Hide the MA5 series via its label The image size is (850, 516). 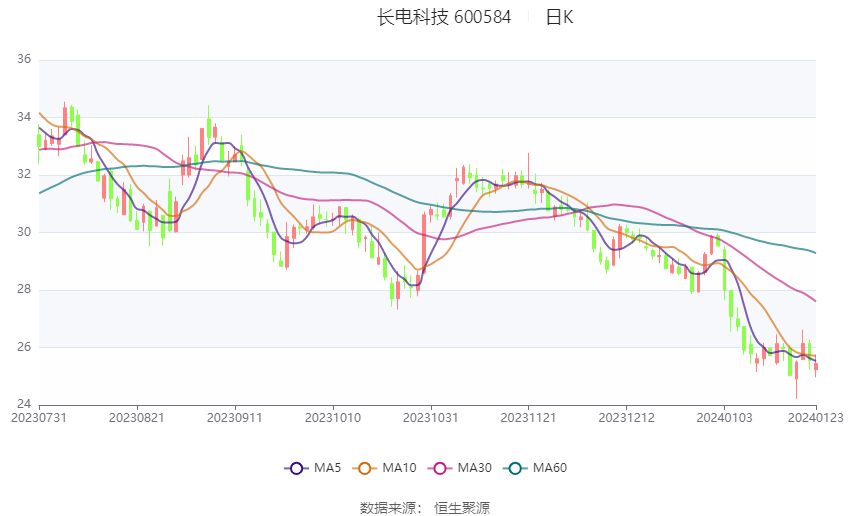[x=327, y=468]
